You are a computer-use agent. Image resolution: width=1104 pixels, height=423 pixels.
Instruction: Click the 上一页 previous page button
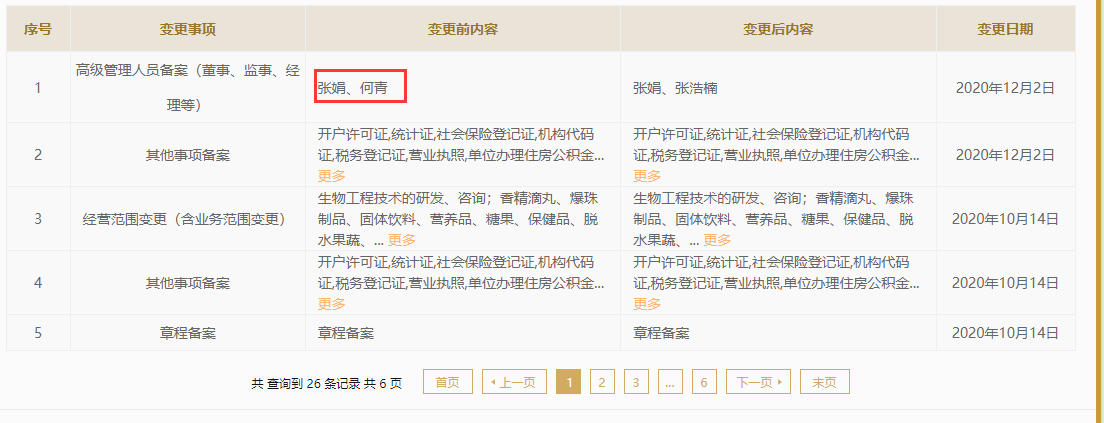(x=514, y=382)
